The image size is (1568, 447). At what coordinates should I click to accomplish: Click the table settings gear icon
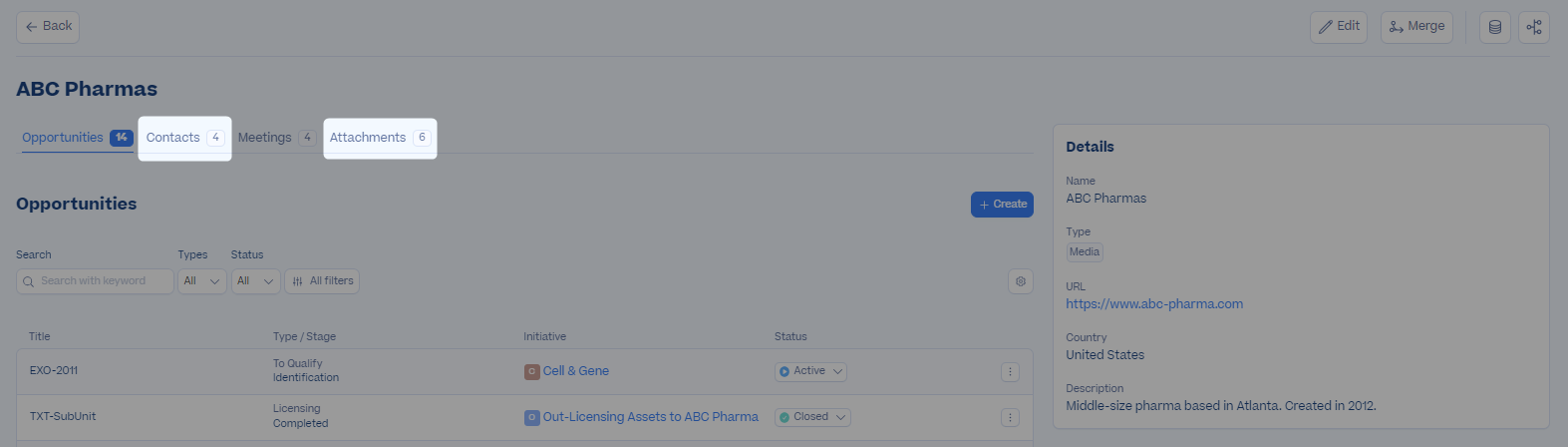click(x=1021, y=281)
